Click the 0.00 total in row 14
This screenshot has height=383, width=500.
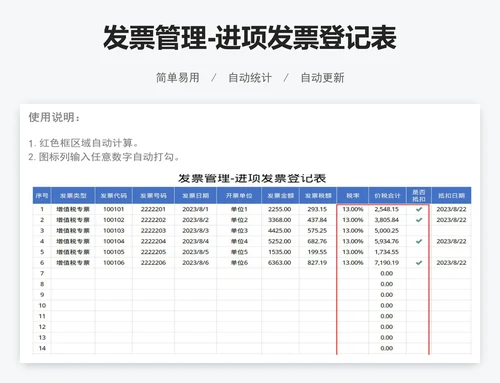387,348
